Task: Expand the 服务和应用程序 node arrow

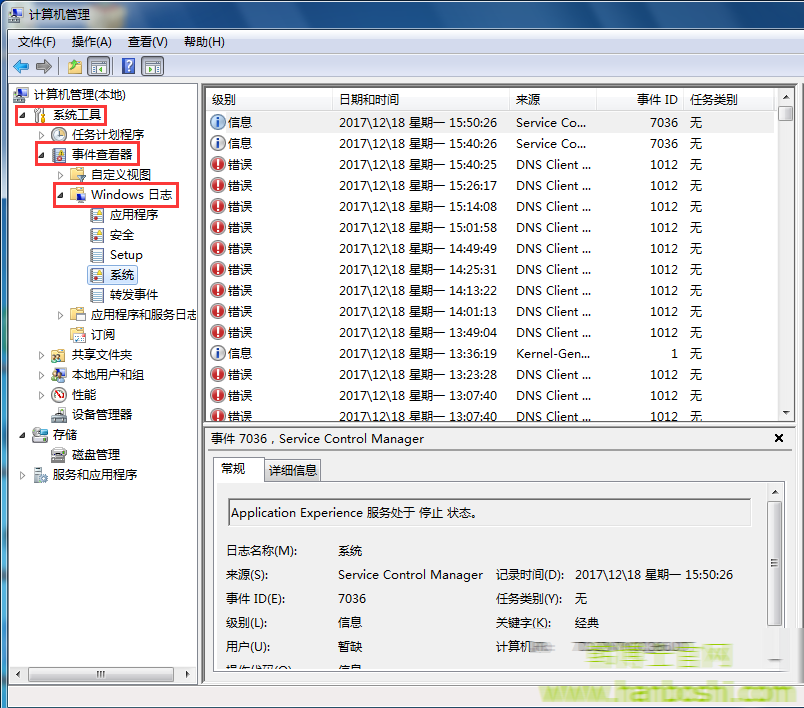Action: coord(23,475)
